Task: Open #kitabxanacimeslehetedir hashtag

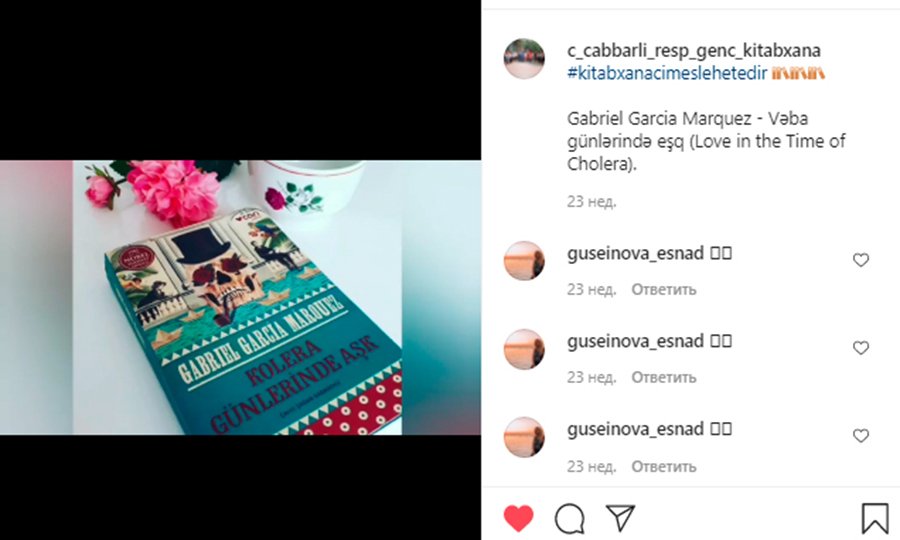Action: pyautogui.click(x=667, y=73)
